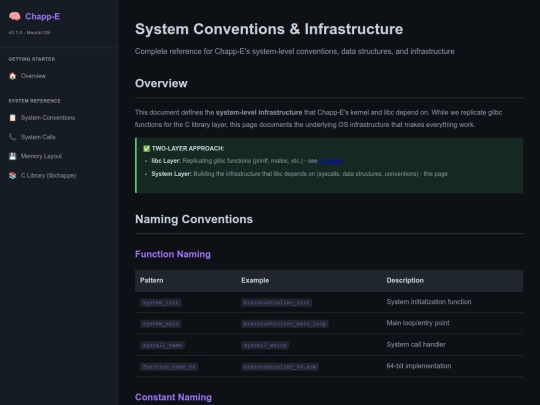Image resolution: width=540 pixels, height=405 pixels.
Task: Click the Pattern column header
Action: pyautogui.click(x=152, y=280)
